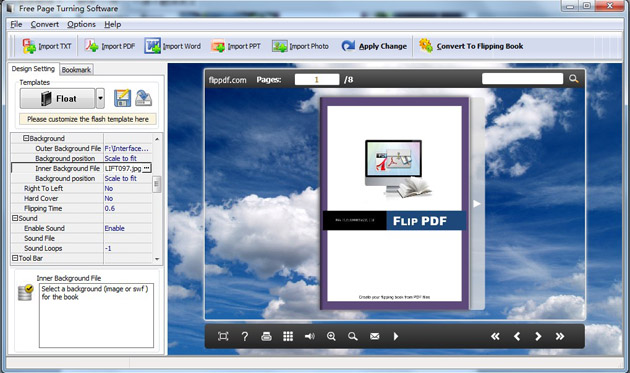Image resolution: width=630 pixels, height=373 pixels.
Task: Click the description box under Inner Background File
Action: 96,316
